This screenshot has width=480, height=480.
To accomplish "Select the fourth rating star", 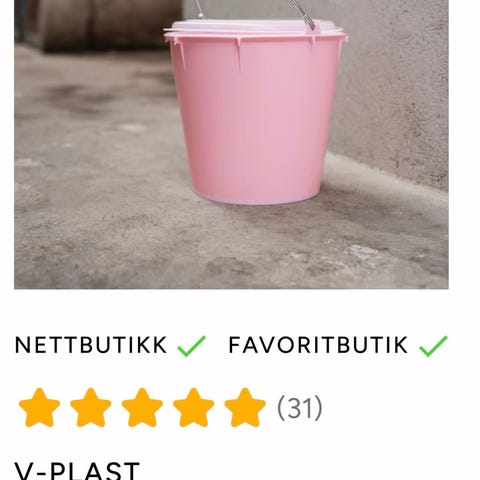I will 194,407.
